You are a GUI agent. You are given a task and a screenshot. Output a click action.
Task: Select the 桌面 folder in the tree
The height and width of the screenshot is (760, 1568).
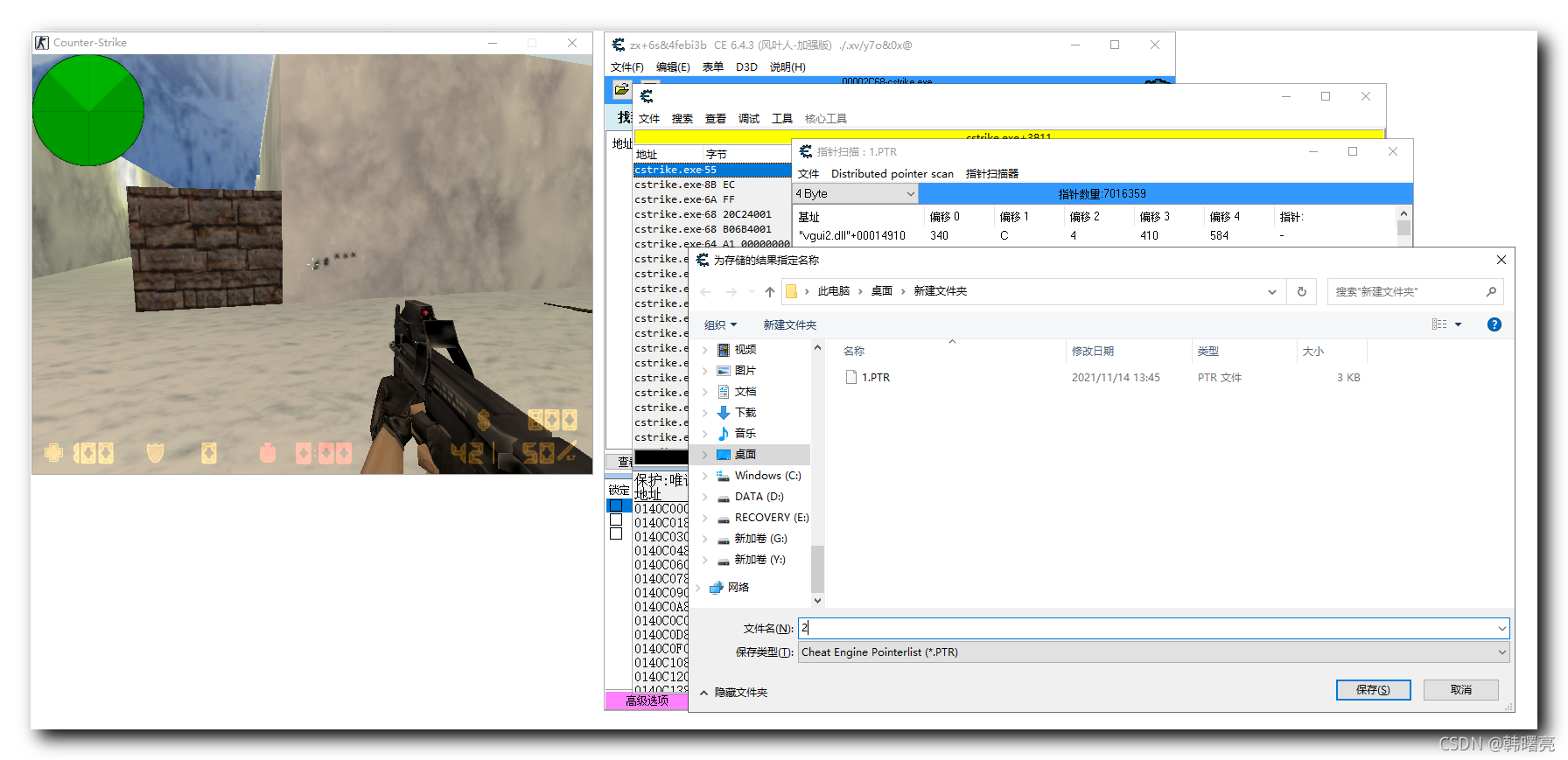point(745,455)
